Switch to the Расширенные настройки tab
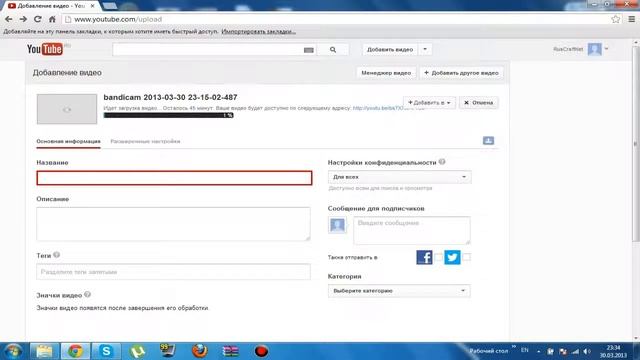This screenshot has height=360, width=640. point(145,141)
